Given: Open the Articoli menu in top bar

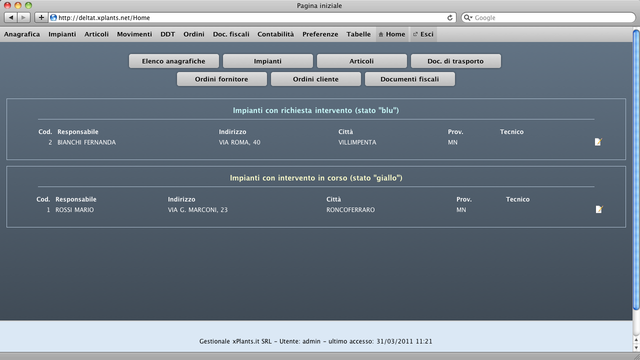Looking at the screenshot, I should (96, 34).
